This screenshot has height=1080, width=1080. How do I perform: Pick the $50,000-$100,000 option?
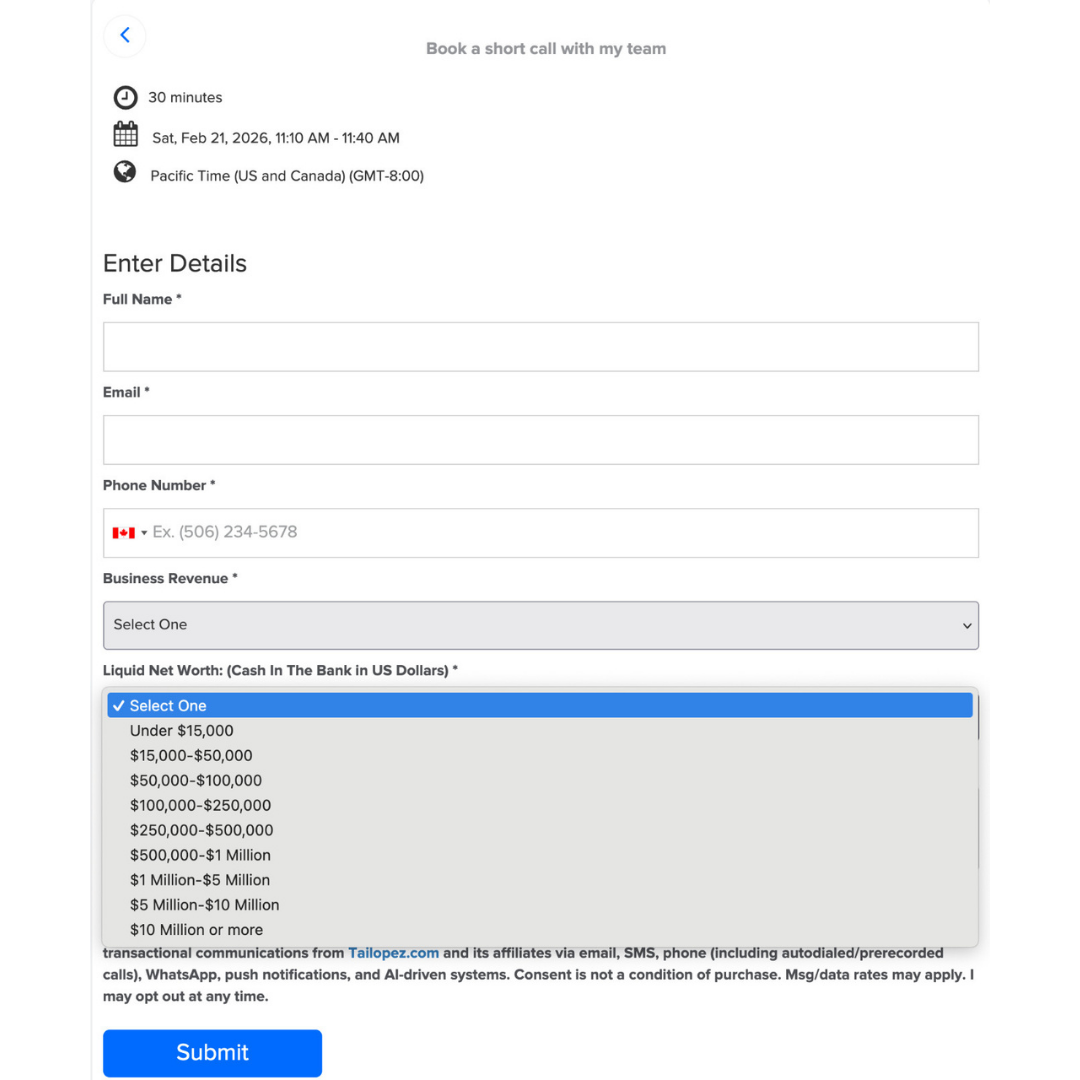pos(540,780)
